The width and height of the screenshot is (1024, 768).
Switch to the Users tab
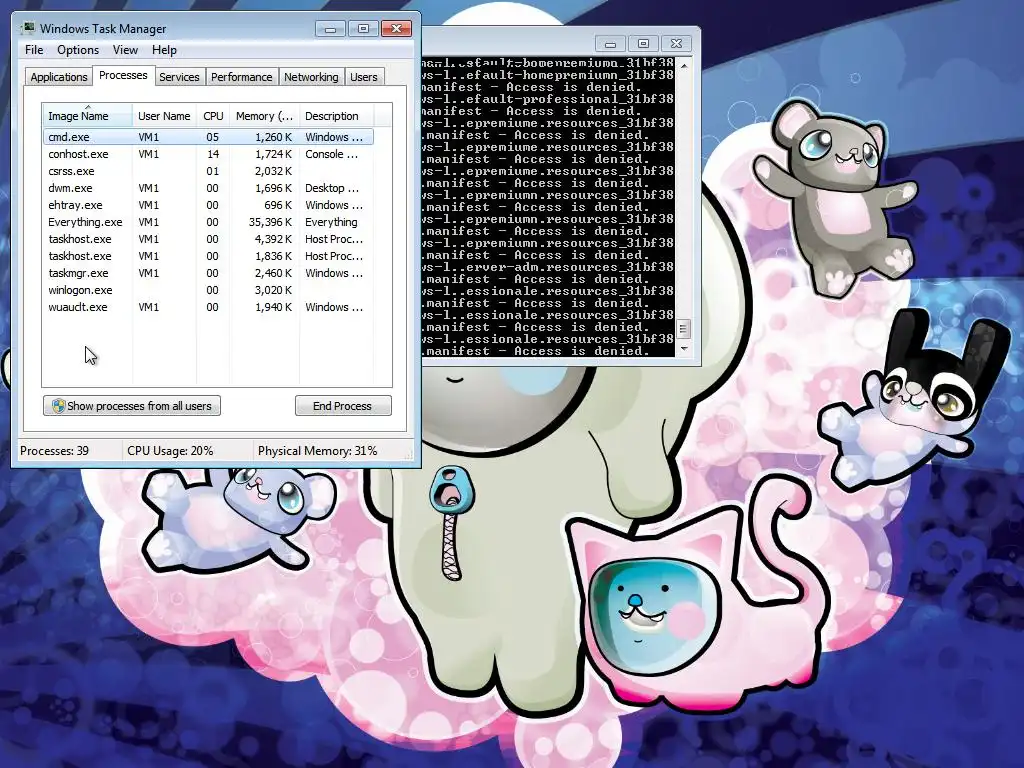point(363,77)
